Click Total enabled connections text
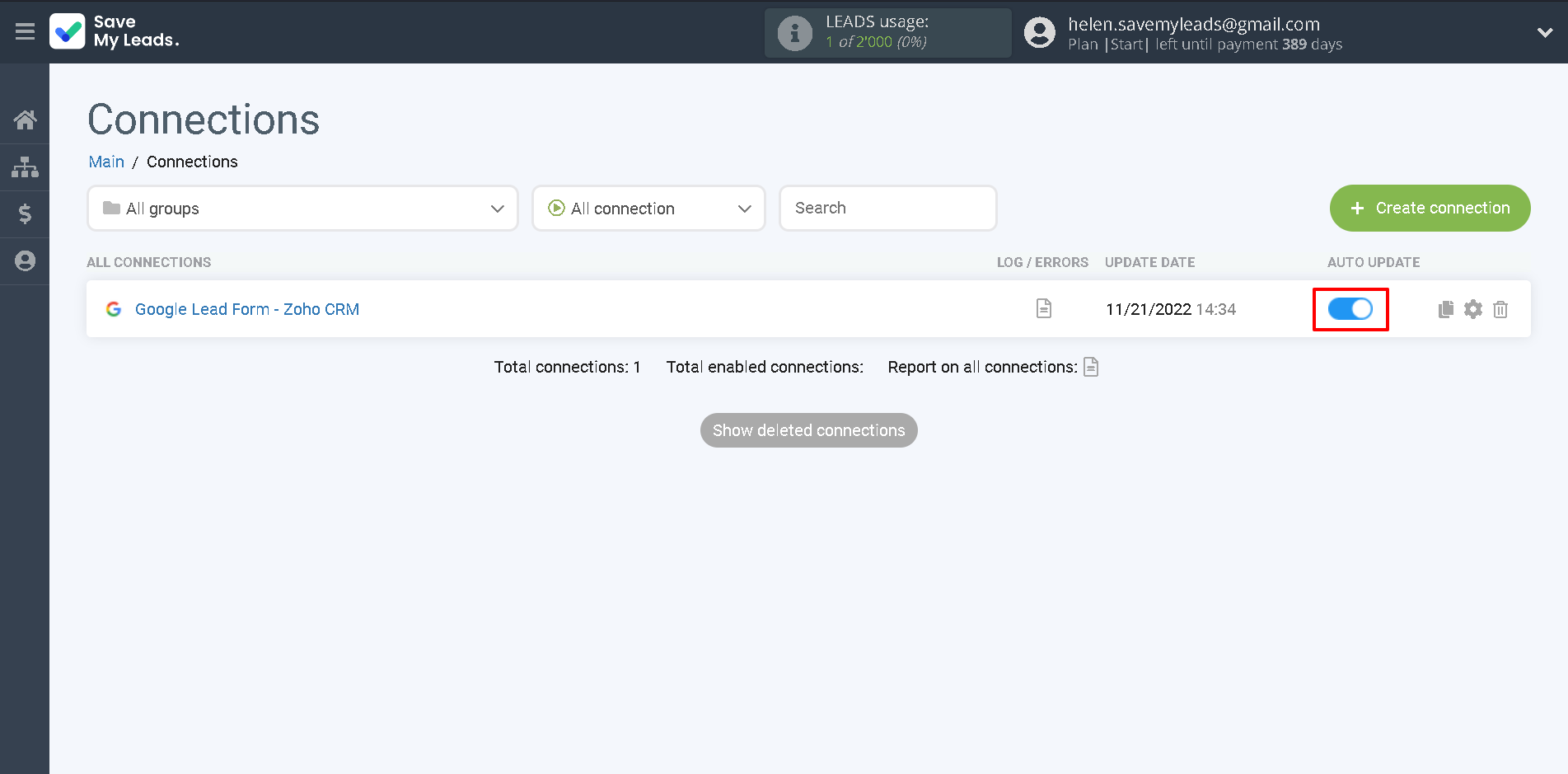 [x=765, y=367]
